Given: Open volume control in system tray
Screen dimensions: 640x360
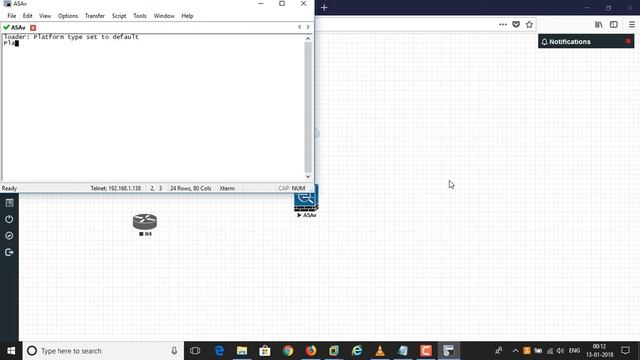Looking at the screenshot, I should (560, 351).
